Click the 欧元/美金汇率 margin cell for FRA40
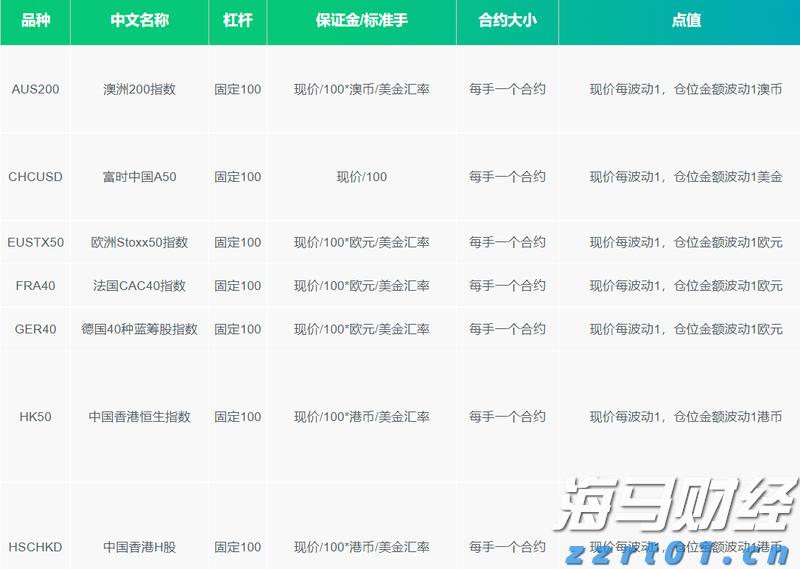This screenshot has height=569, width=800. 362,286
